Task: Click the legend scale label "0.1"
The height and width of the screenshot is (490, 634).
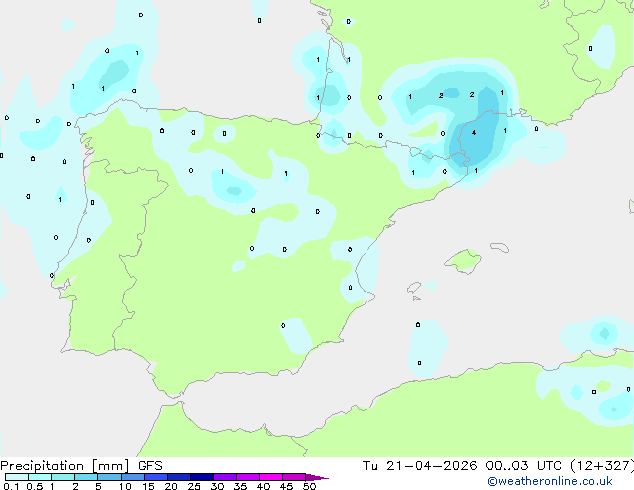Action: pyautogui.click(x=11, y=486)
